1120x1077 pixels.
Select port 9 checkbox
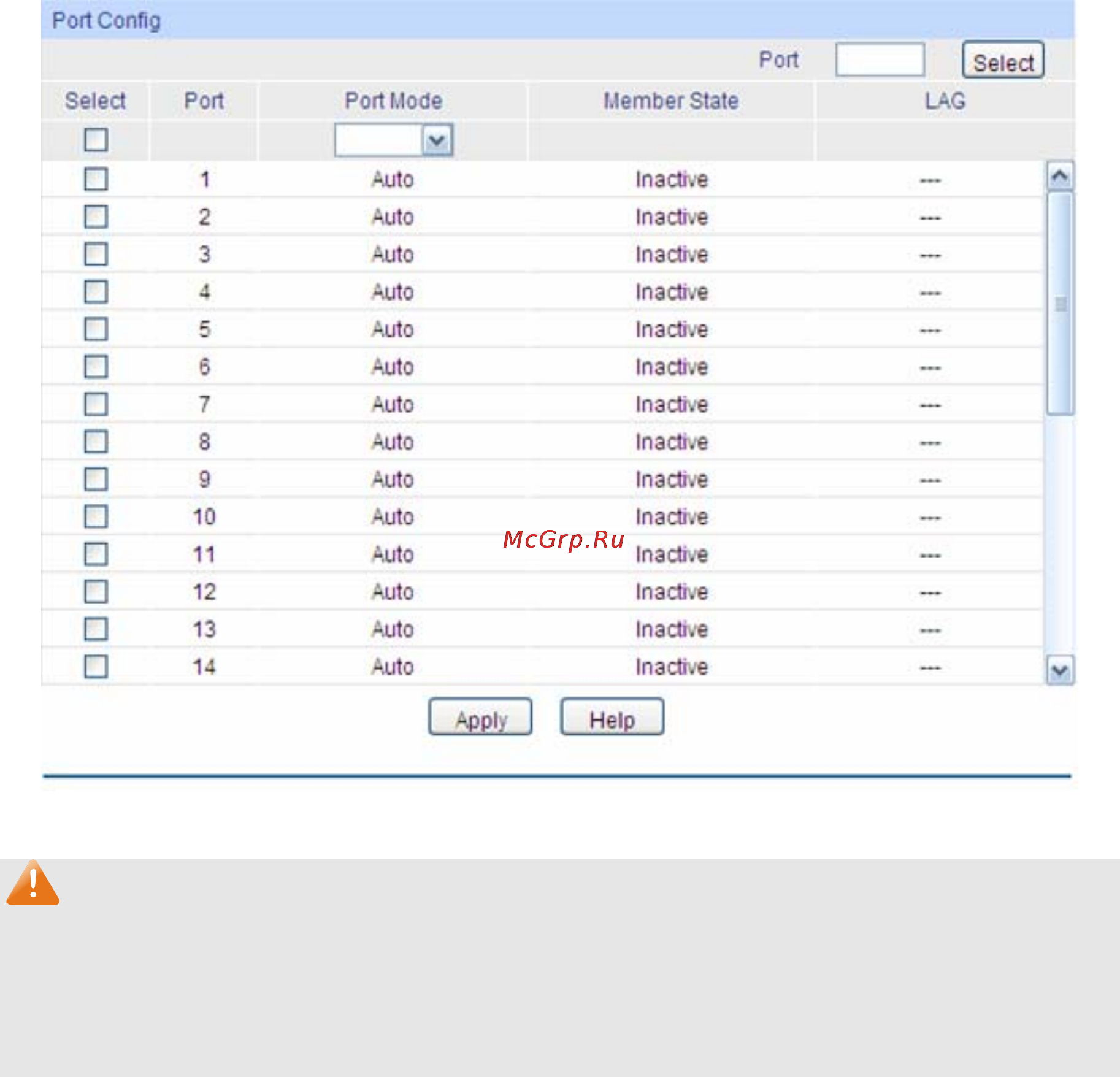(96, 479)
